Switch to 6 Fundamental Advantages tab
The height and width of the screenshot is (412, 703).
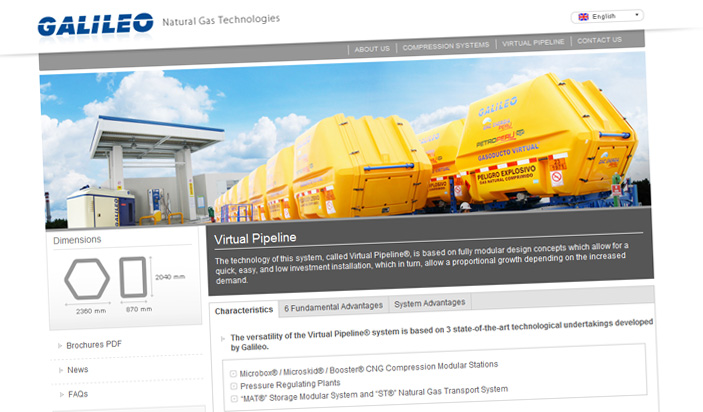333,306
